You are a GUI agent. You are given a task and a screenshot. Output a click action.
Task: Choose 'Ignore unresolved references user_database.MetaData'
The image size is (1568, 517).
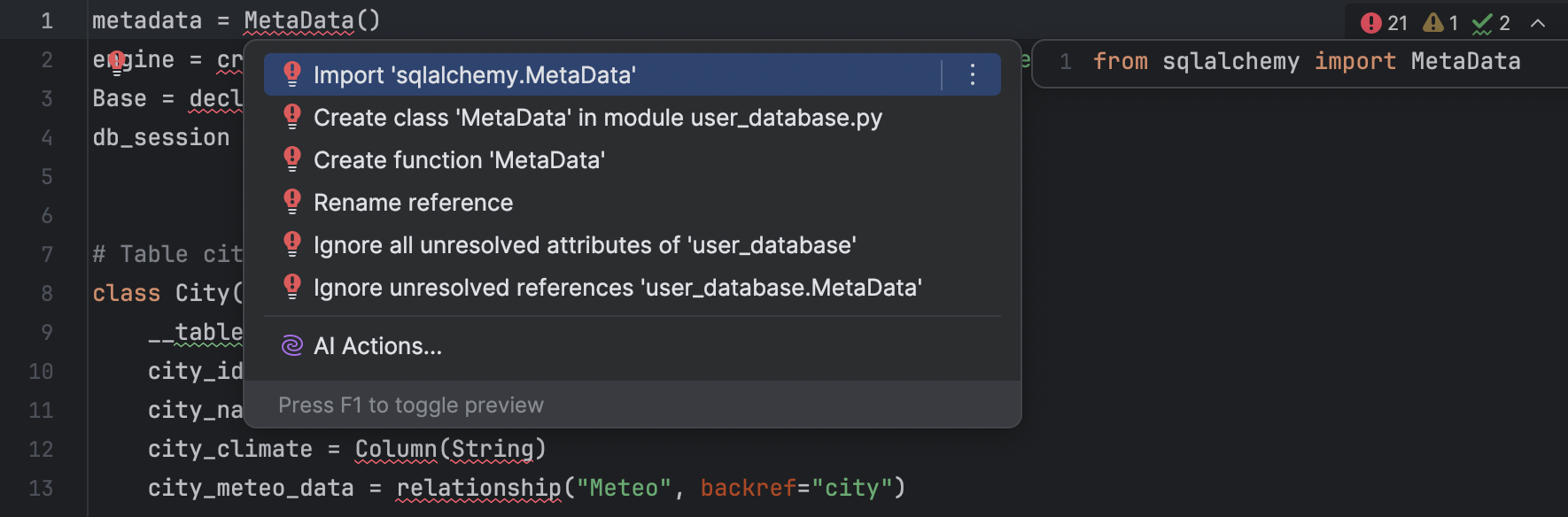point(617,287)
